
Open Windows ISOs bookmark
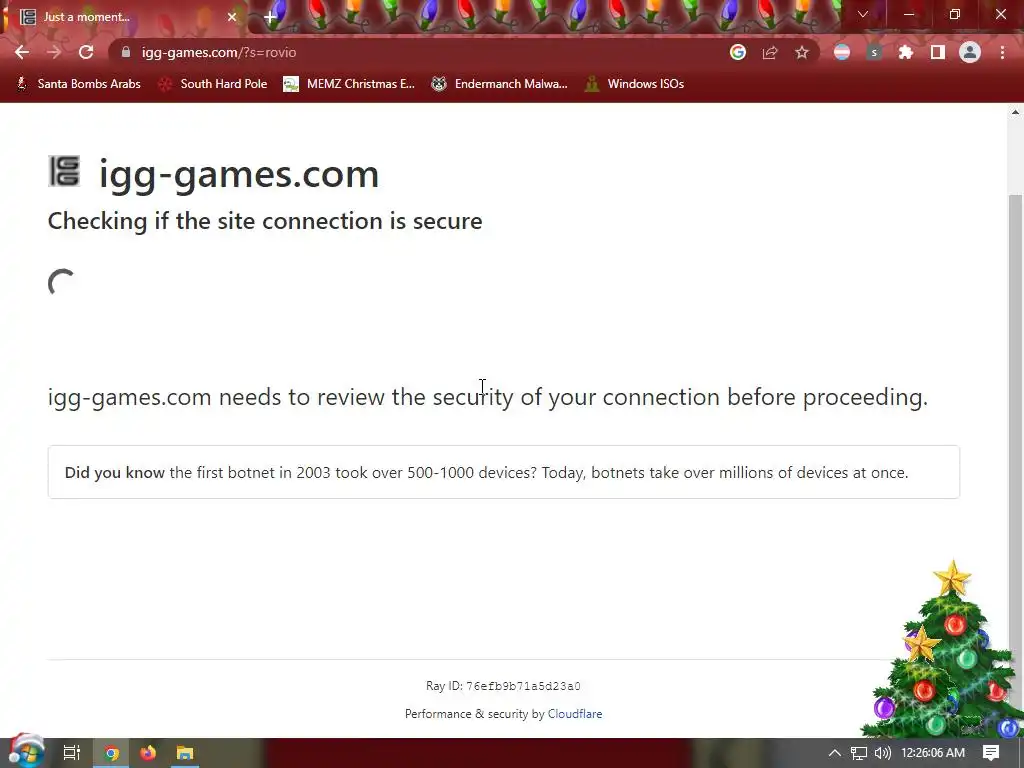coord(635,84)
